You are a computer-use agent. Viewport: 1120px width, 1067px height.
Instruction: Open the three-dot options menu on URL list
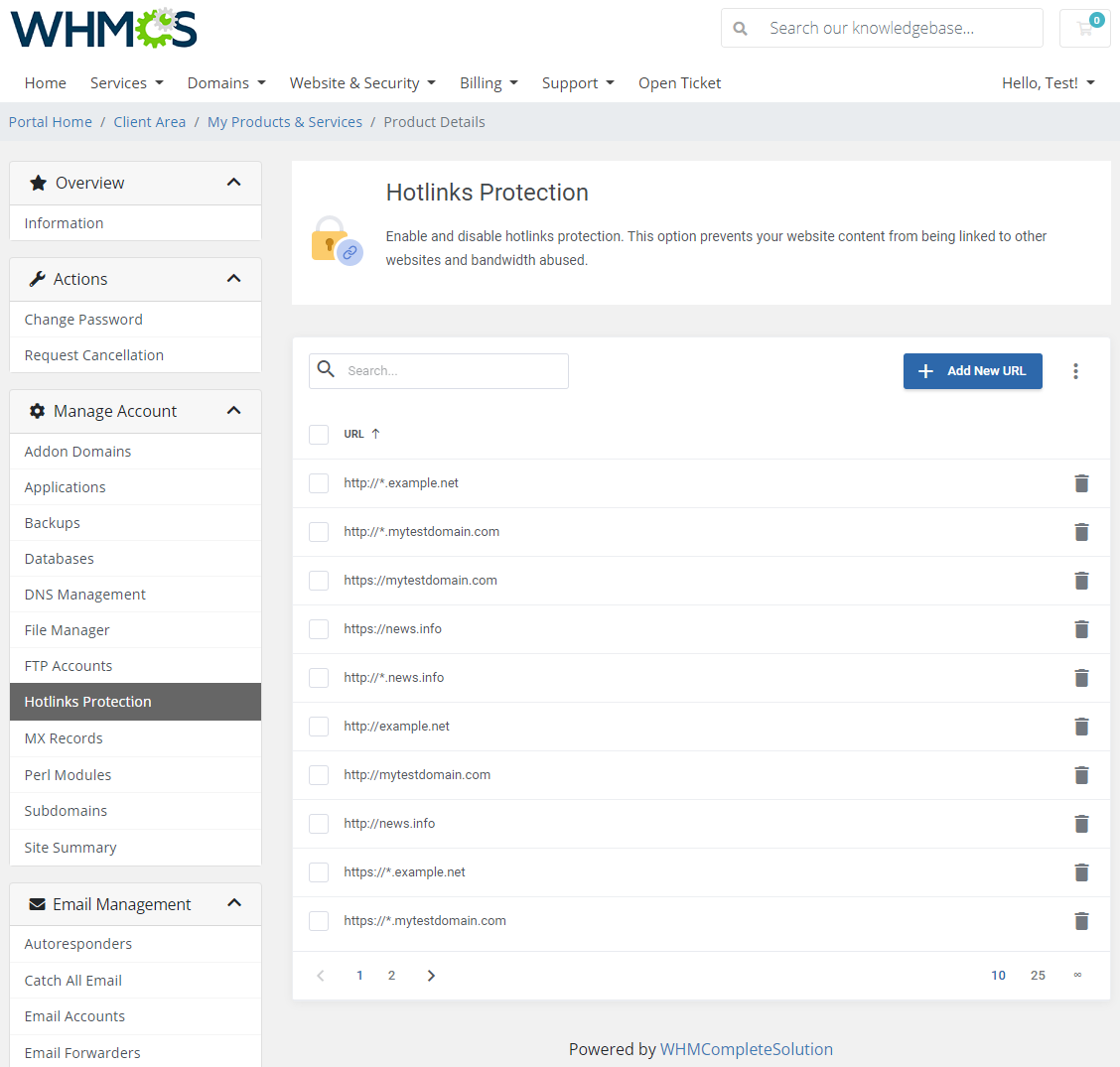pyautogui.click(x=1075, y=371)
